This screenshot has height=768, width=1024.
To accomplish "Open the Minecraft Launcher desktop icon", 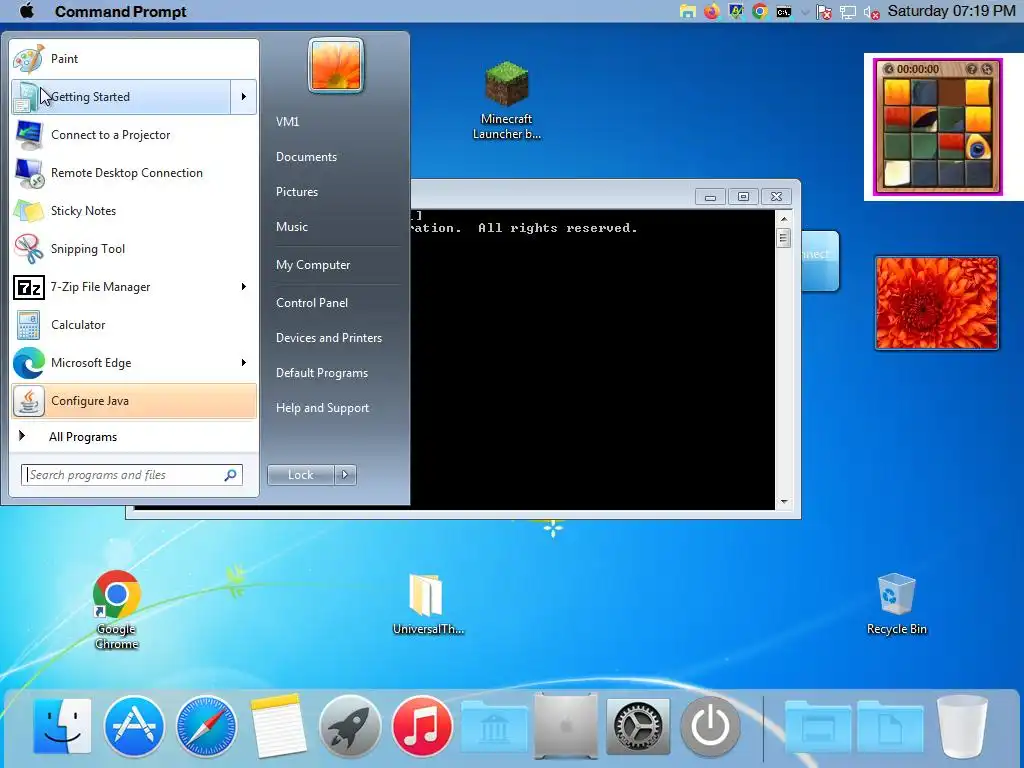I will click(506, 101).
